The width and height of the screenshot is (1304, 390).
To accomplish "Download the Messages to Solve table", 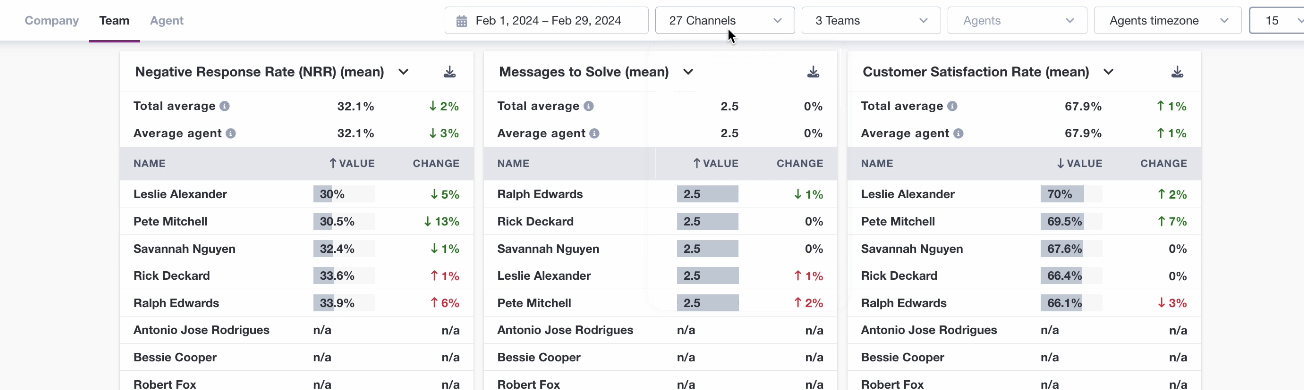I will pos(814,72).
